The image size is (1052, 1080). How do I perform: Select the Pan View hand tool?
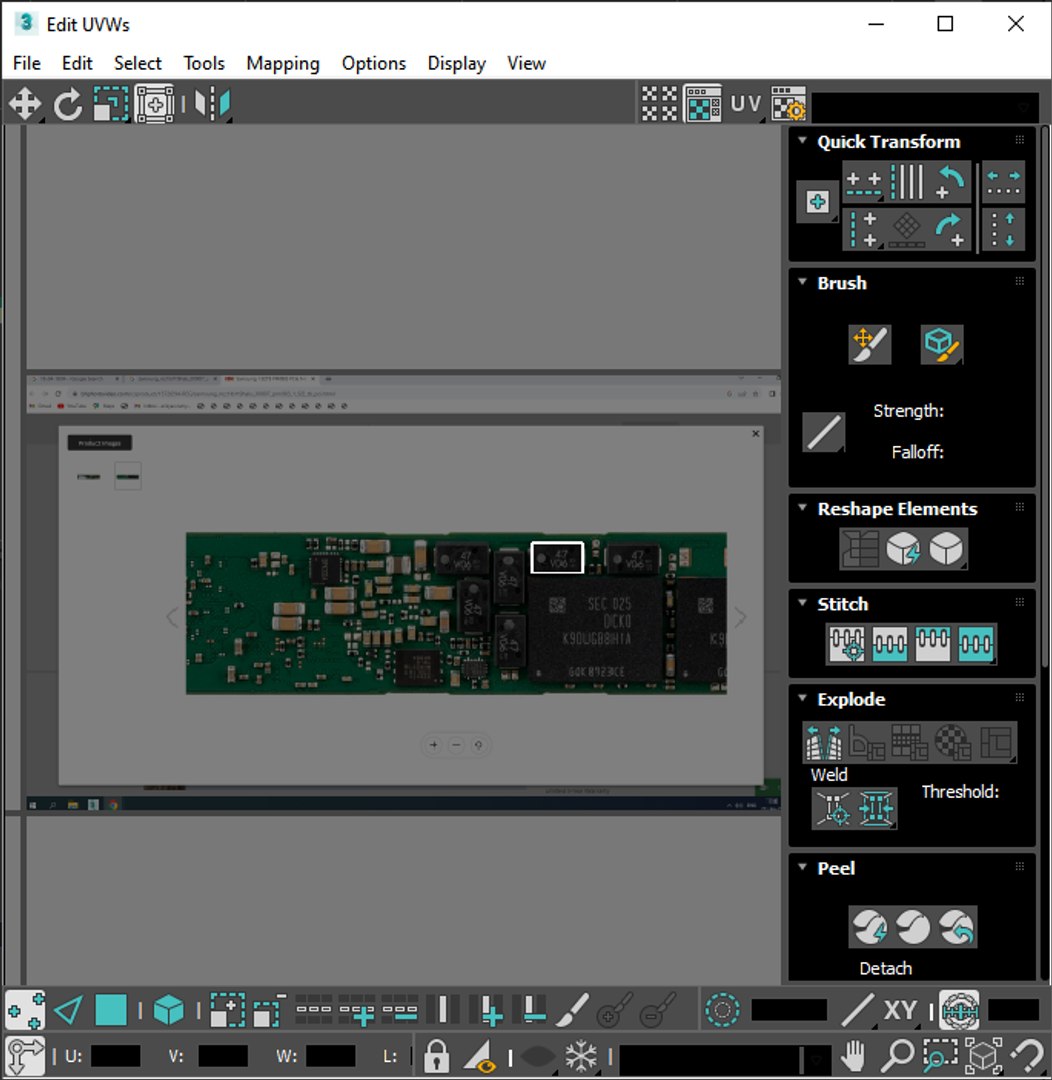[x=854, y=1055]
